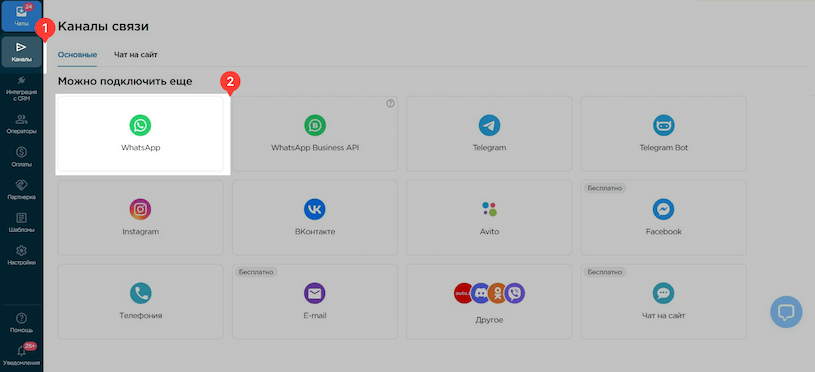815x372 pixels.
Task: Click the Avito card label
Action: pos(489,232)
